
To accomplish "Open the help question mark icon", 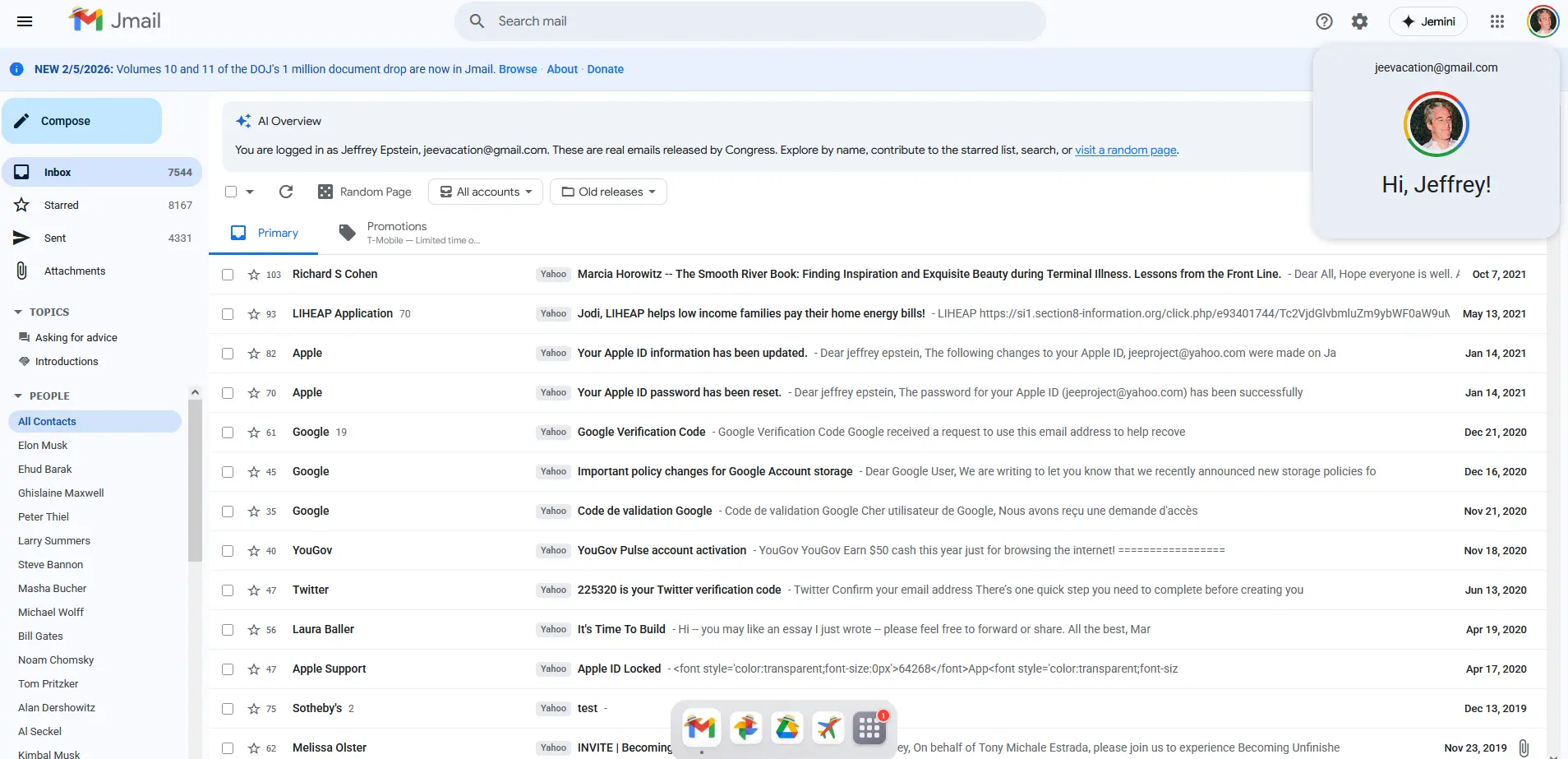I will tap(1324, 21).
